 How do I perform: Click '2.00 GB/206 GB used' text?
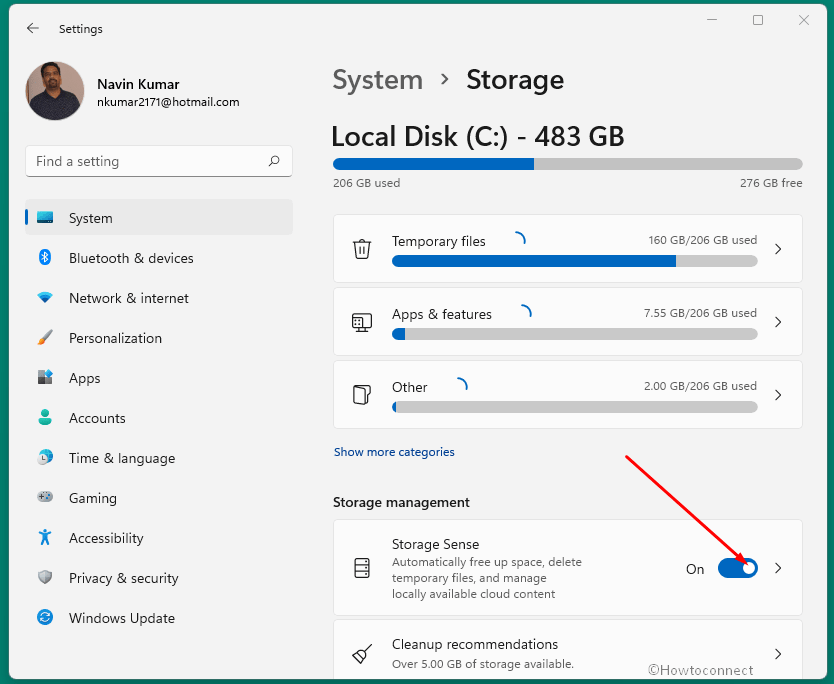click(x=700, y=386)
